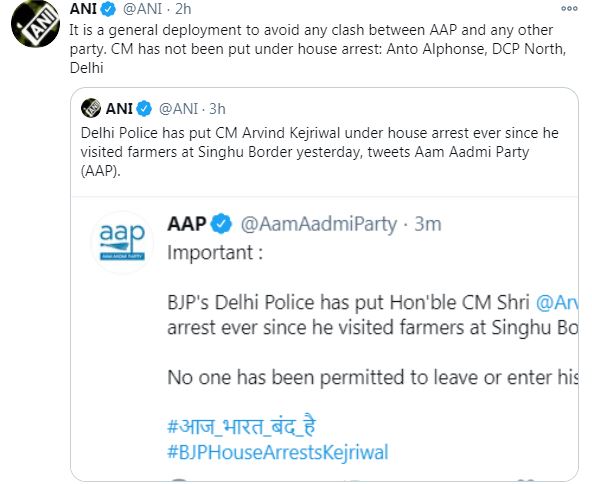Click the AAP verified checkmark badge
Viewport: 592px width, 484px height.
pos(221,224)
